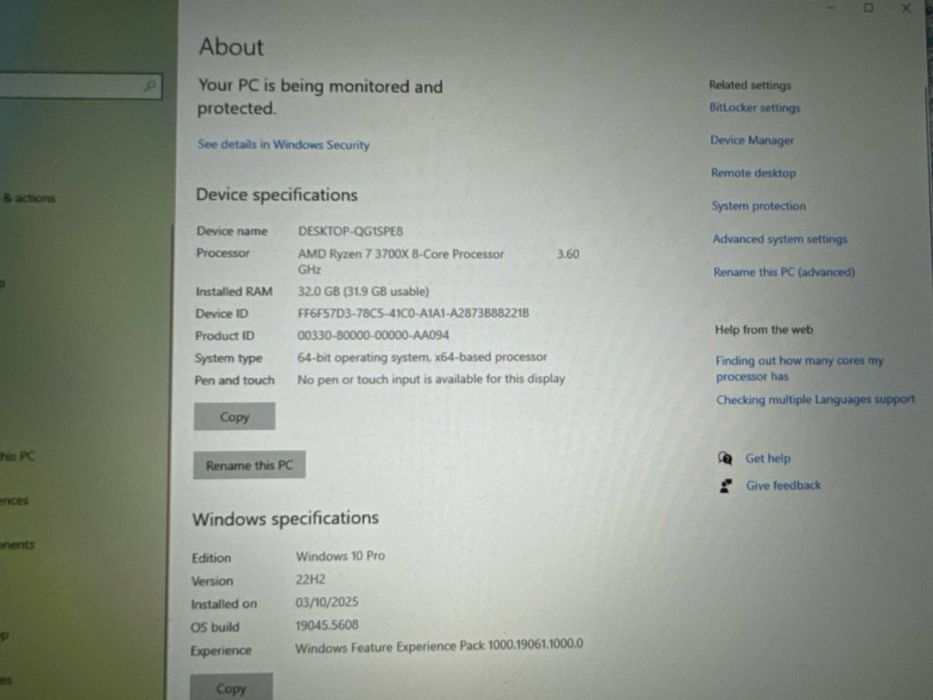Screen dimensions: 933x700
Task: Open Device Manager link
Action: (752, 140)
